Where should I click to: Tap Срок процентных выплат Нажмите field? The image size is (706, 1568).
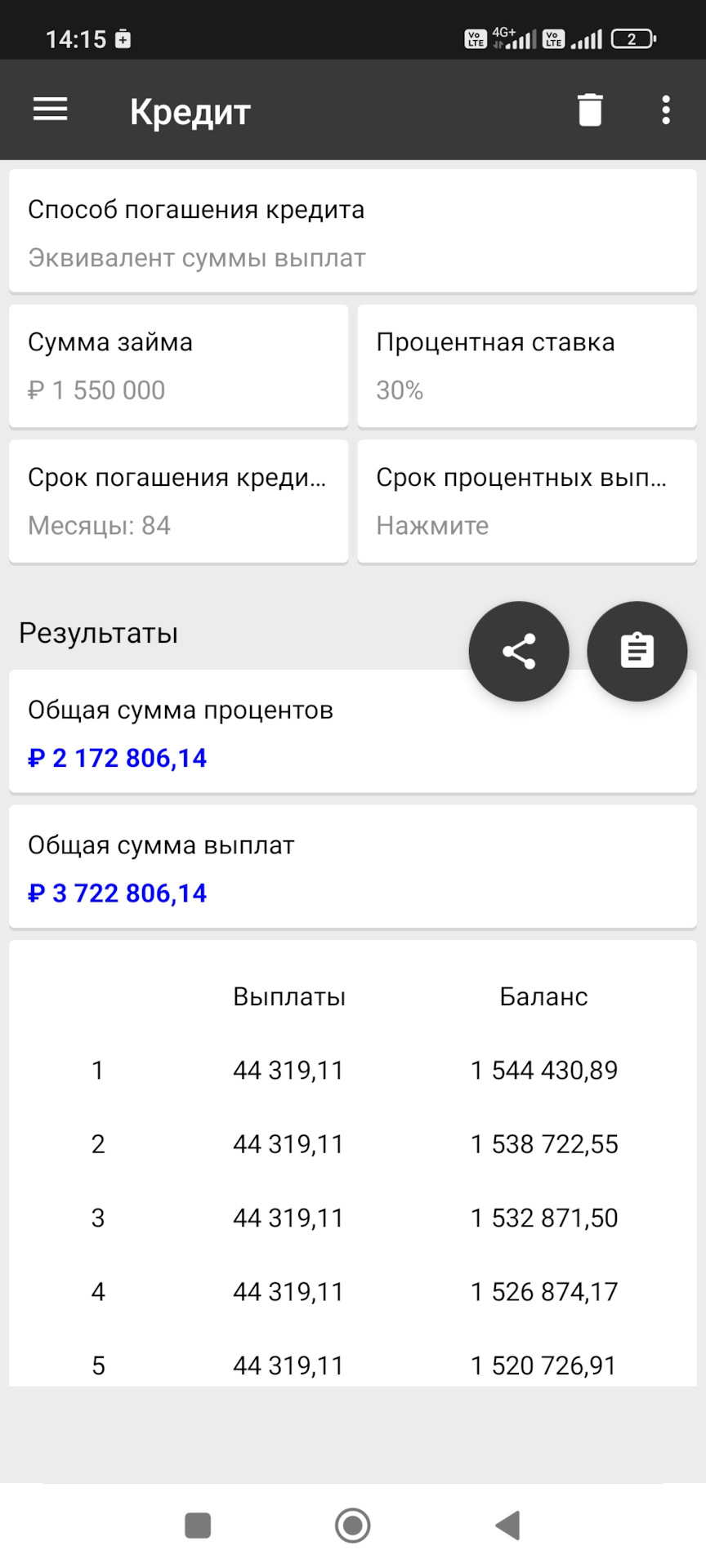[526, 501]
